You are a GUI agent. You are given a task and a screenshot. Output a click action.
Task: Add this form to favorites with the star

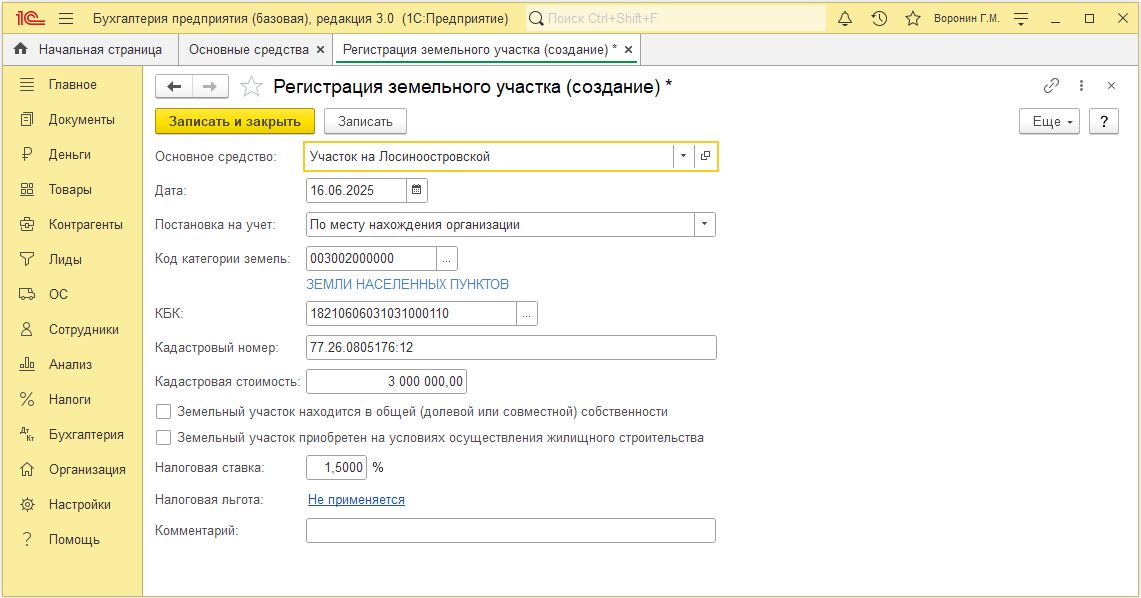tap(251, 87)
